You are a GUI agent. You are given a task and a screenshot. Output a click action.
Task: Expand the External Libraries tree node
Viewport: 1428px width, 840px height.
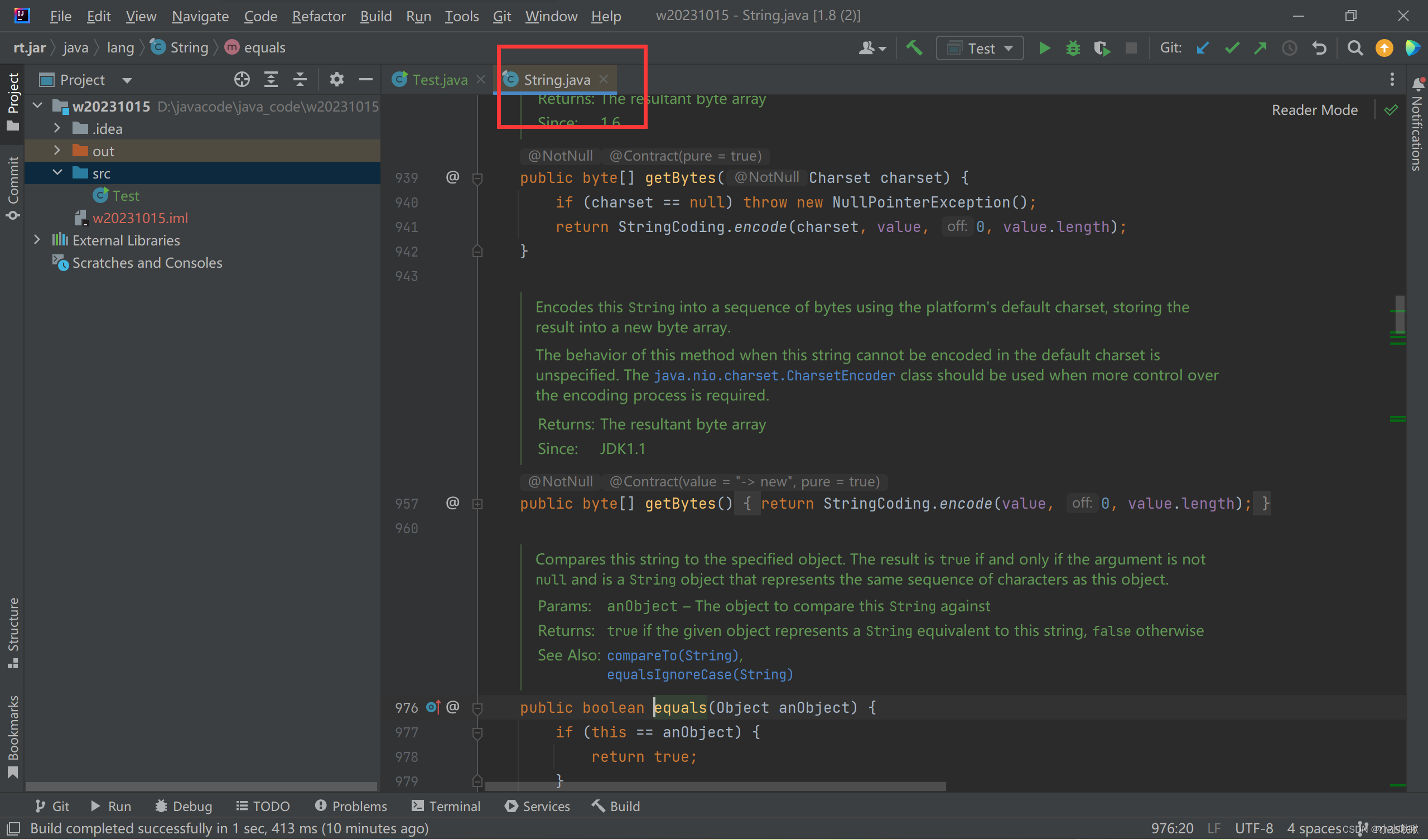tap(37, 240)
